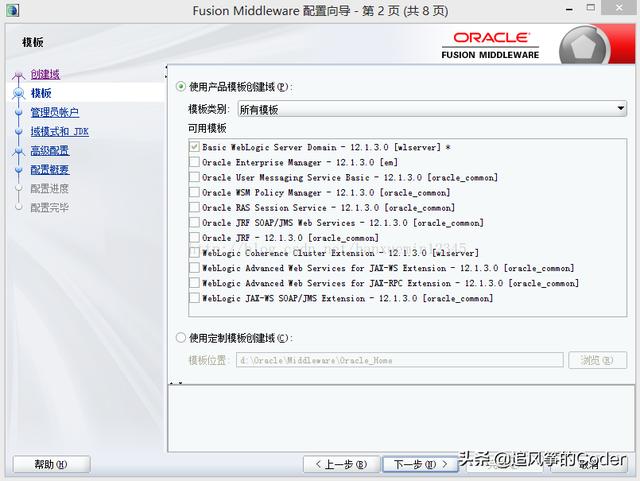Click the 创建域 step node icon

(18, 75)
